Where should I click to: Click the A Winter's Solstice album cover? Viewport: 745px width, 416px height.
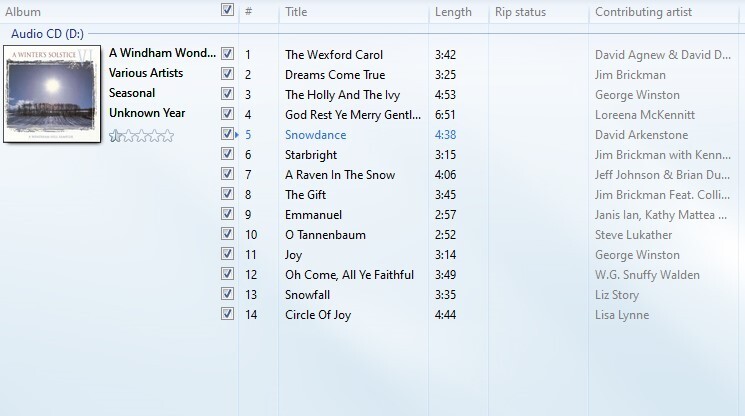click(52, 94)
